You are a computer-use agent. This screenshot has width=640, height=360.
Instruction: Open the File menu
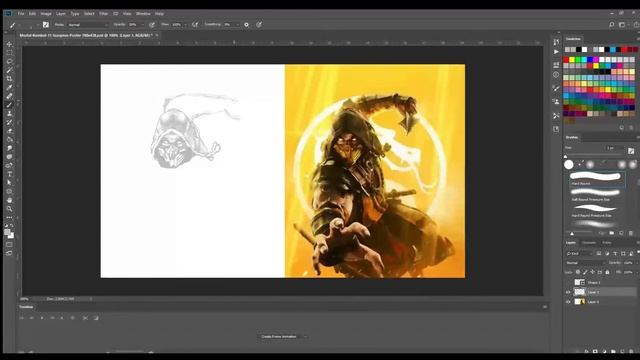click(21, 14)
